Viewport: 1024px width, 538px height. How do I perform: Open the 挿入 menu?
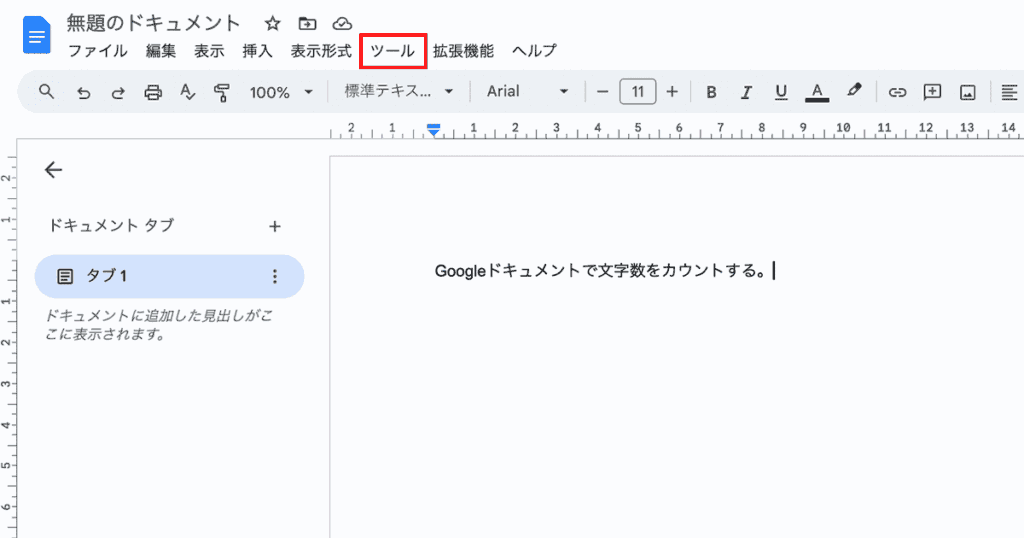[257, 51]
